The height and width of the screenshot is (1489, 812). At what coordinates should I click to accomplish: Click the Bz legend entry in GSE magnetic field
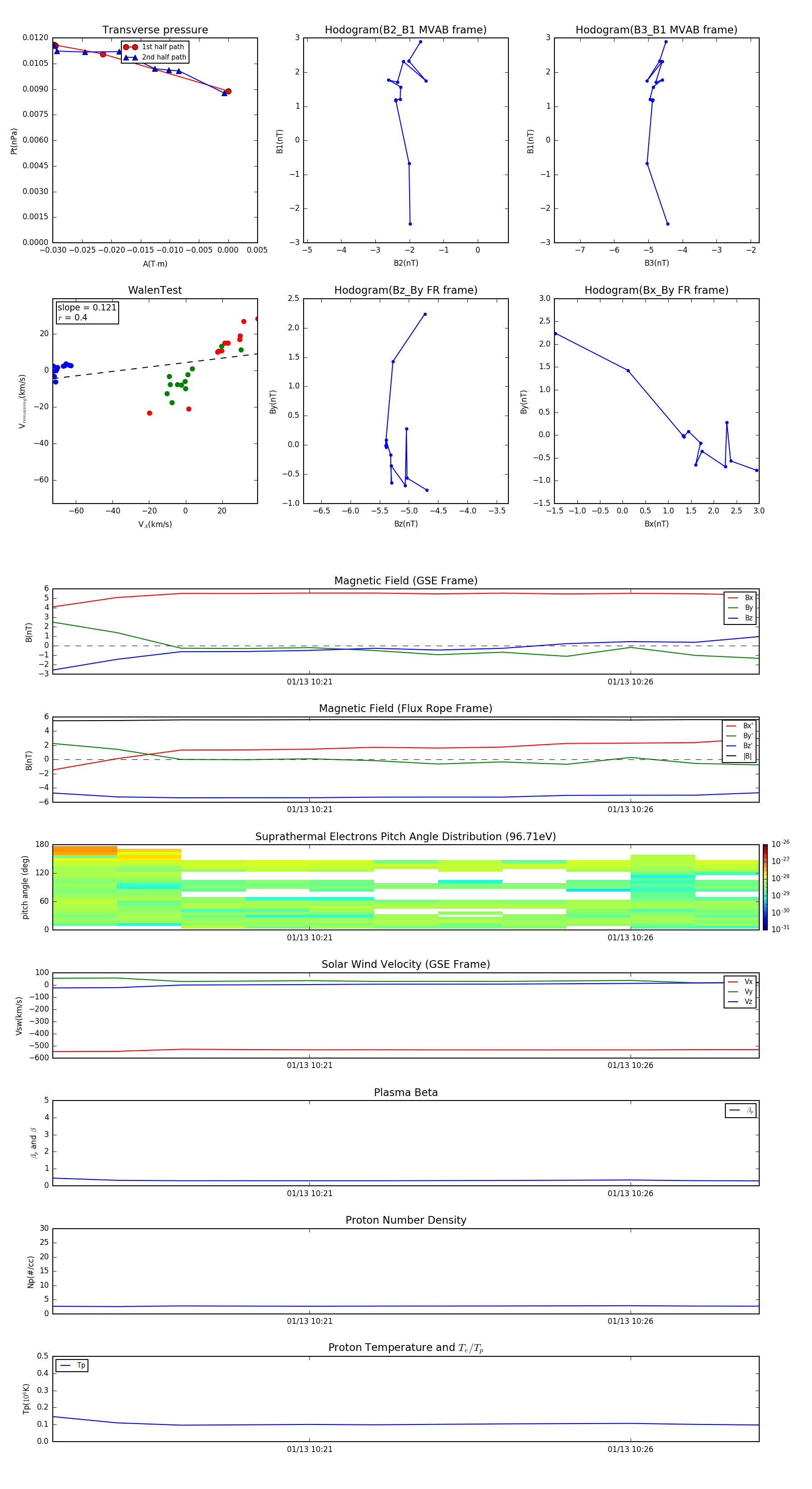click(740, 618)
